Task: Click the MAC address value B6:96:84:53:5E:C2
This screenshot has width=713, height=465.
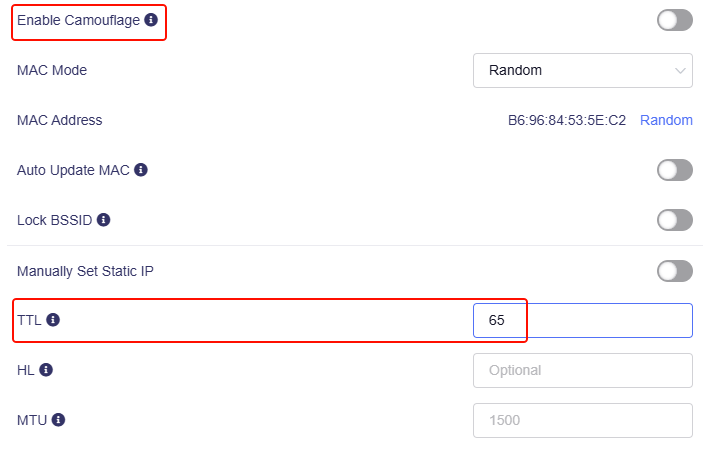Action: [x=567, y=120]
